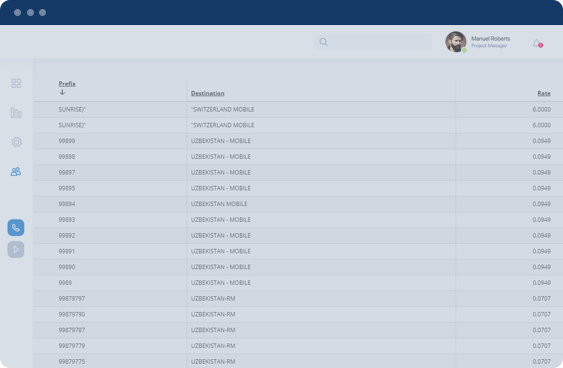Select the row with prefix 99879797

[298, 299]
